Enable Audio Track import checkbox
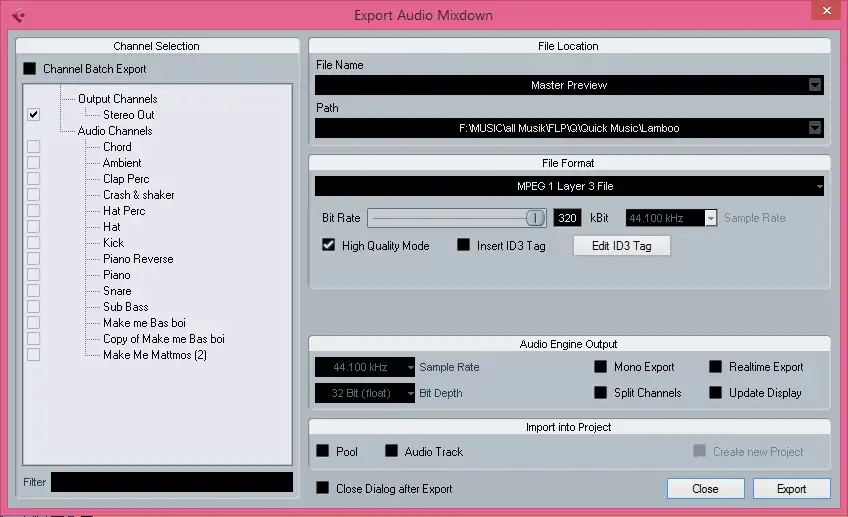 (391, 451)
